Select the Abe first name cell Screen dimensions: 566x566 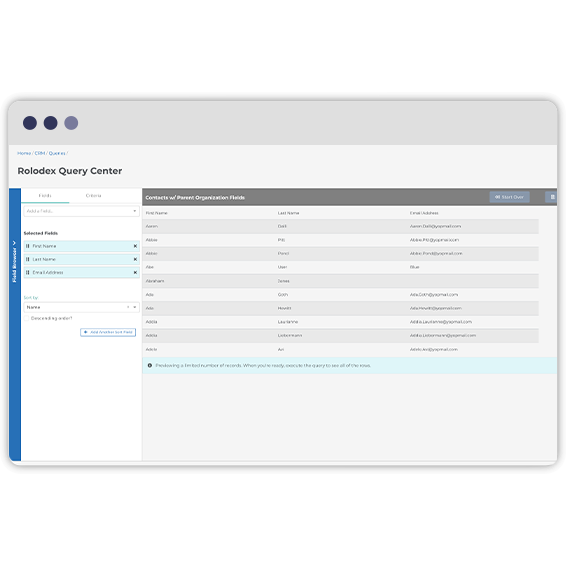click(150, 267)
